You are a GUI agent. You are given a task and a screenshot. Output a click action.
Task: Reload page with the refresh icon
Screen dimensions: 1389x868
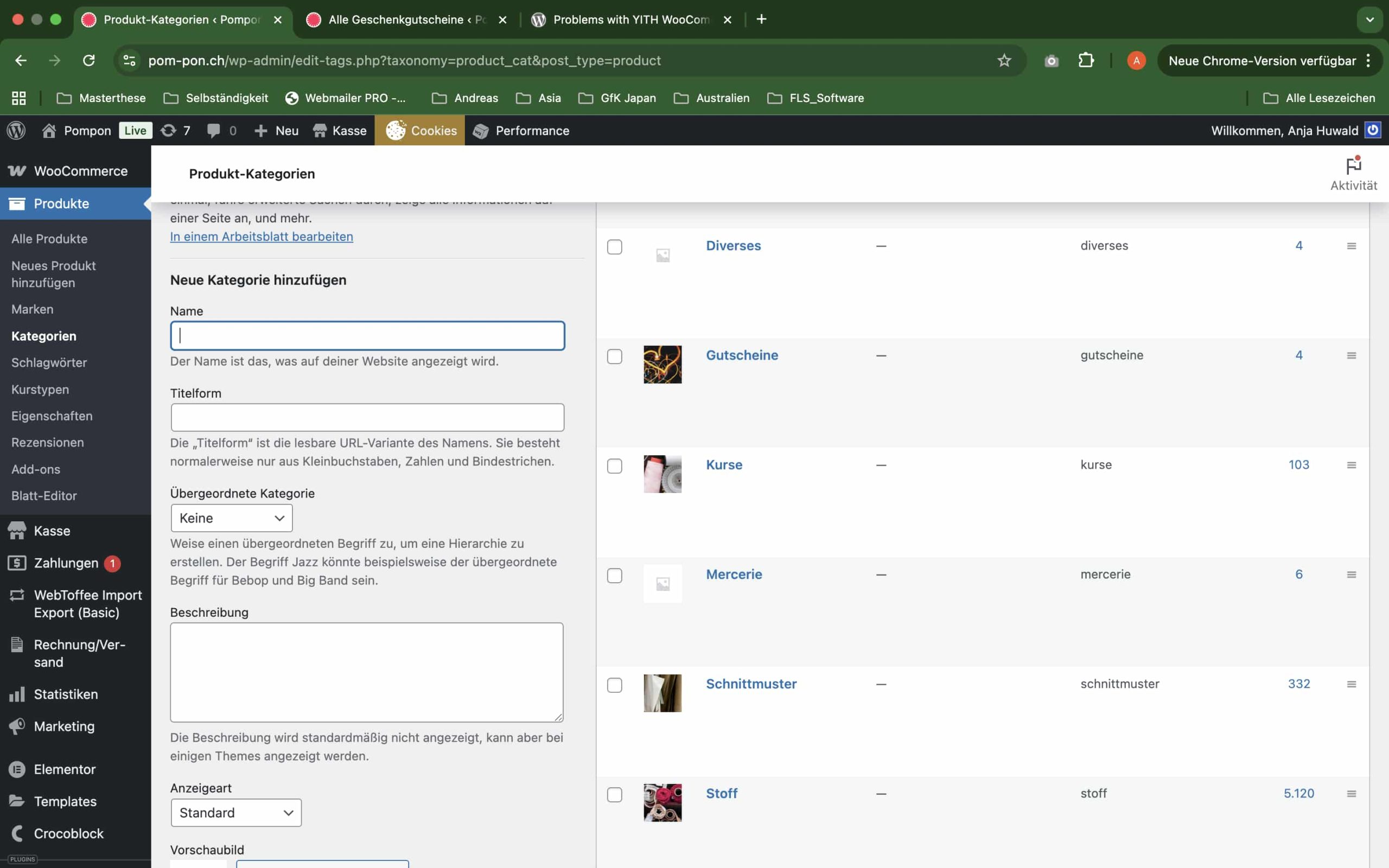coord(88,60)
